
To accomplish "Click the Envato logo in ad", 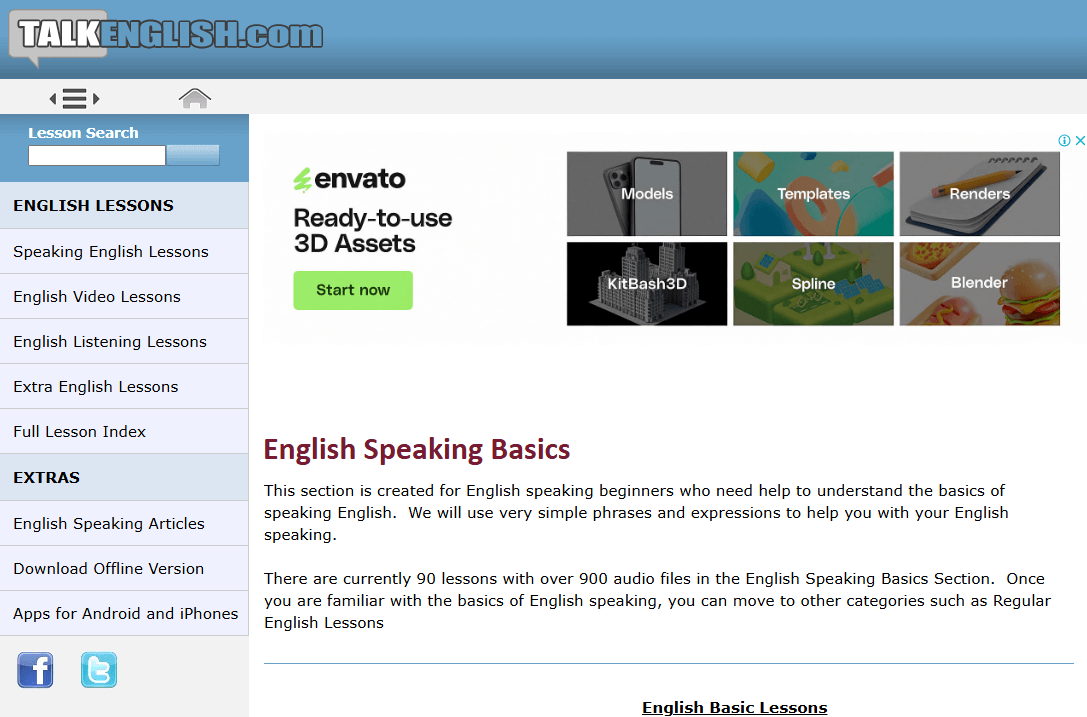I will (349, 179).
